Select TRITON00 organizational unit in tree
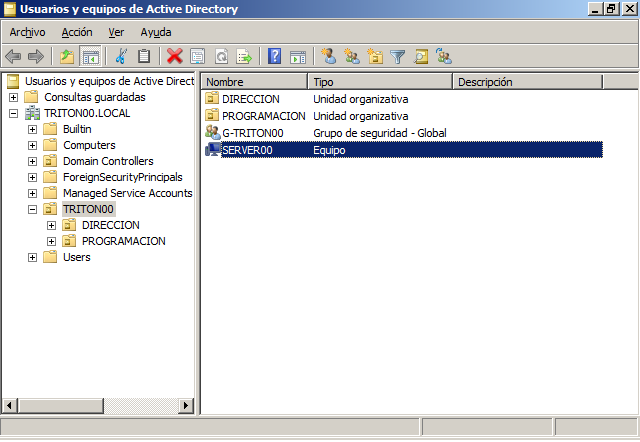 (88, 209)
